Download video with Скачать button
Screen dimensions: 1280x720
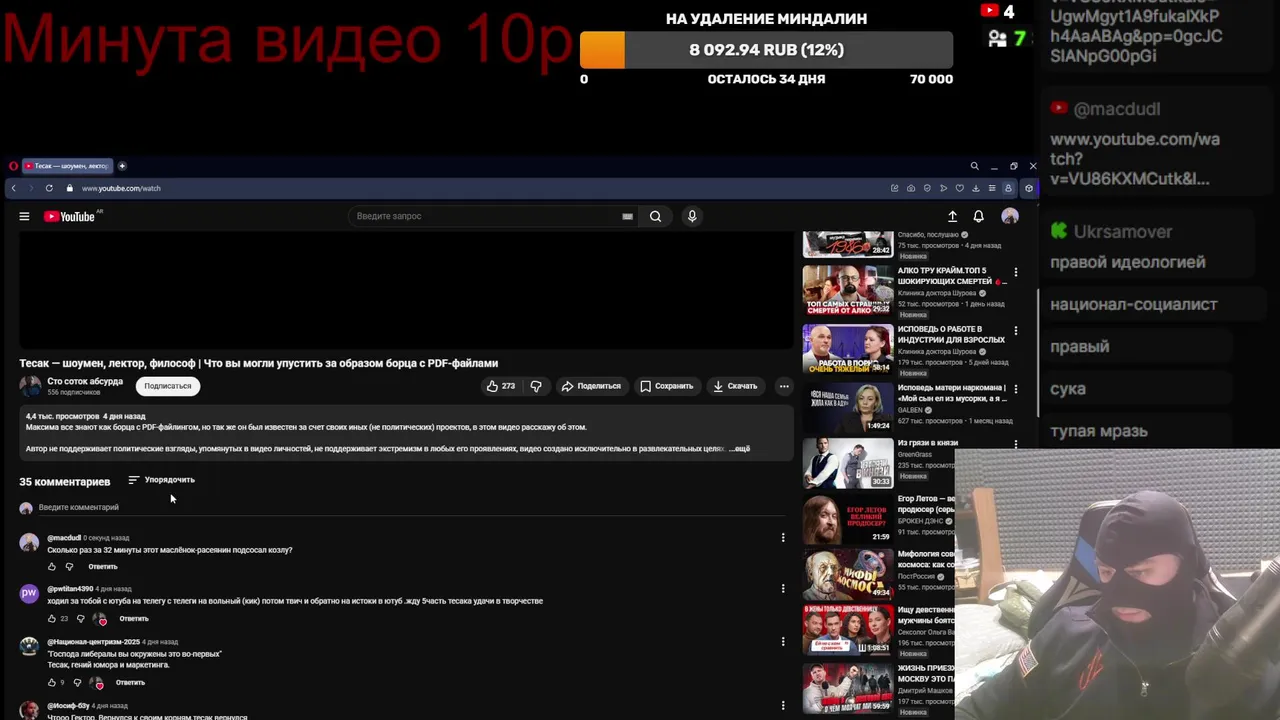tap(735, 386)
